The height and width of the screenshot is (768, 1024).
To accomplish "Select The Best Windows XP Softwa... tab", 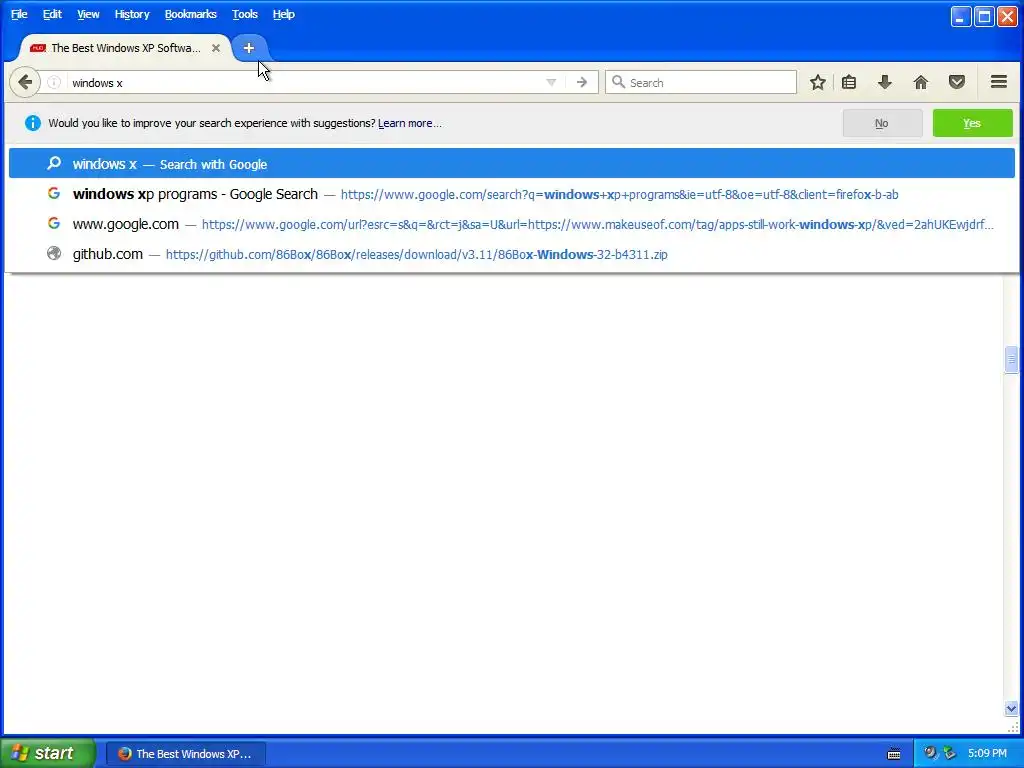I will 125,48.
